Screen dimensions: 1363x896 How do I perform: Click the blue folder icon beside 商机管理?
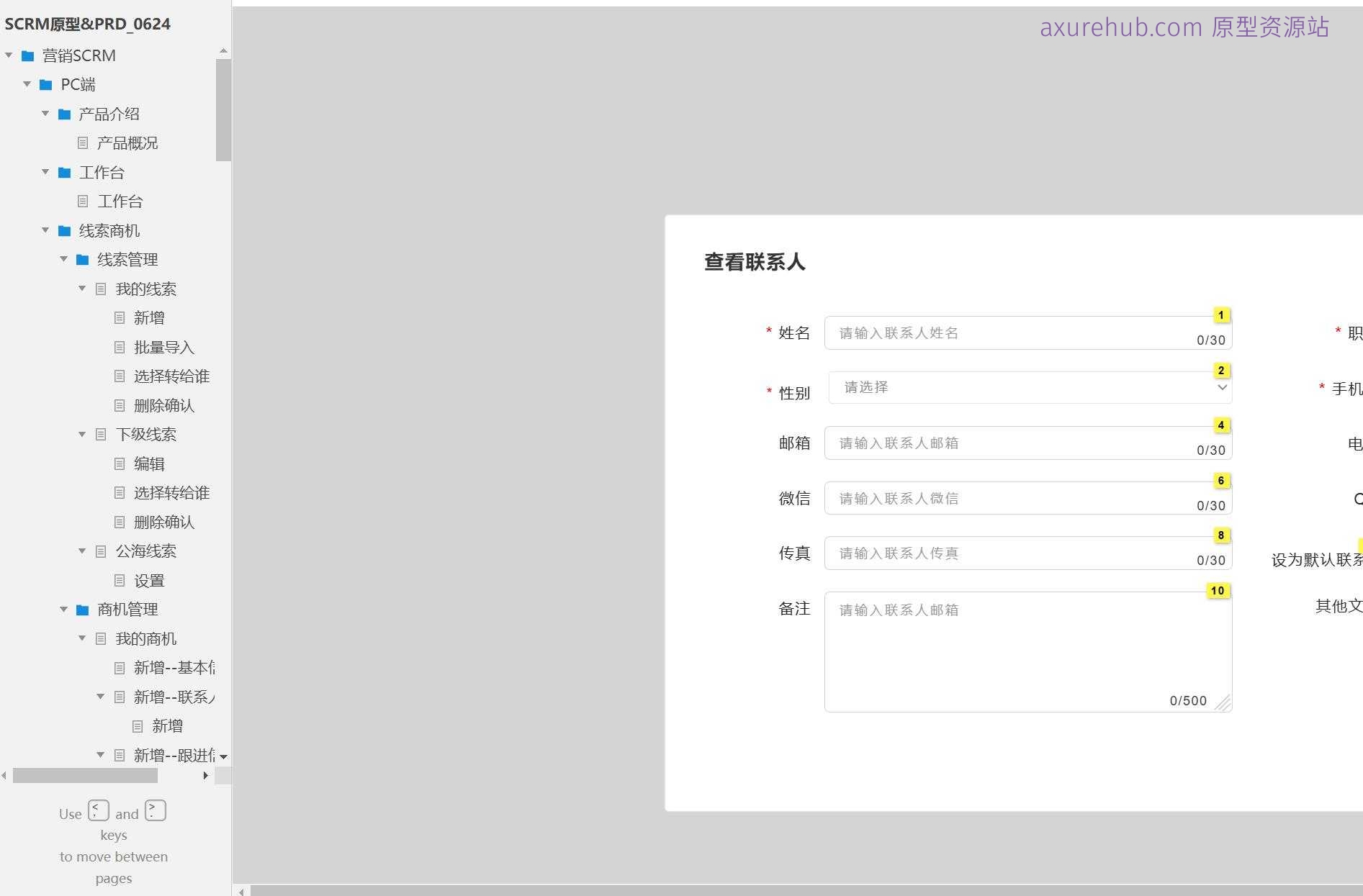(81, 609)
